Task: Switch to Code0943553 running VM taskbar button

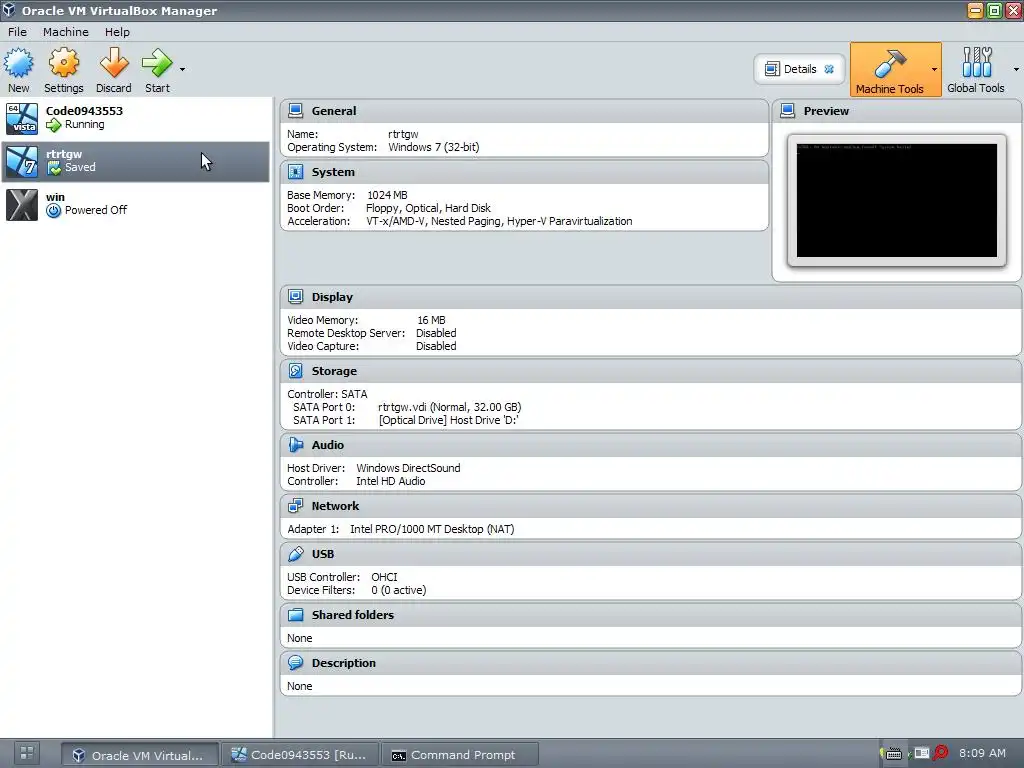Action: [300, 755]
